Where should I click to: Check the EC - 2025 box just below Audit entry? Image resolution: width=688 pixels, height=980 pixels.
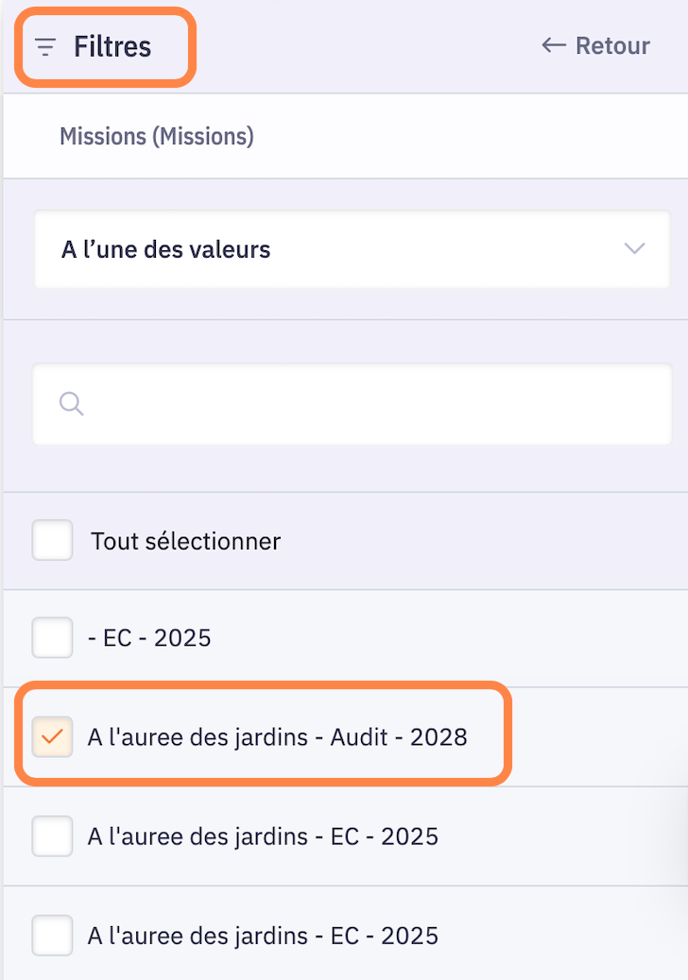pos(53,836)
